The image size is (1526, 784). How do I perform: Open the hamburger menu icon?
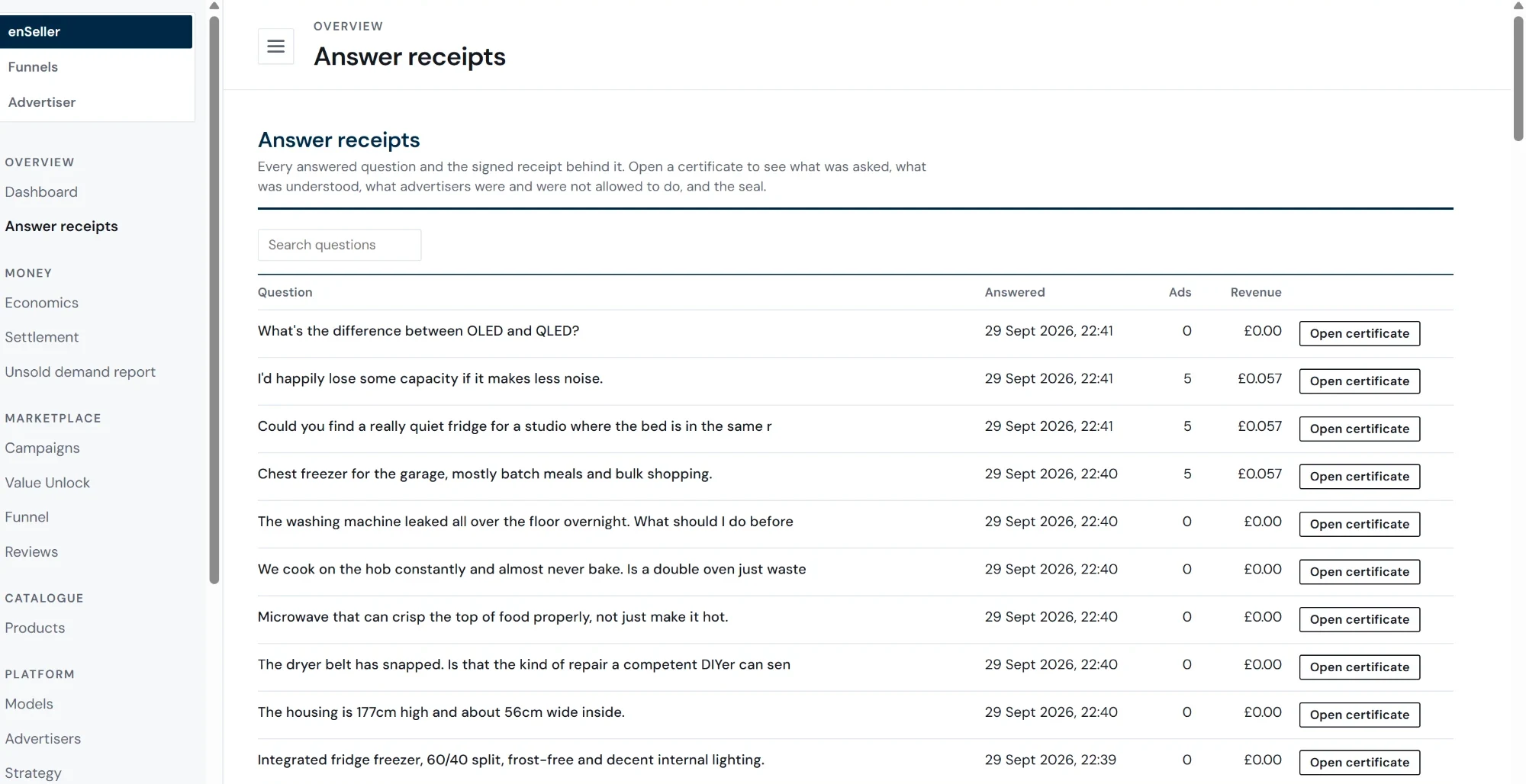tap(275, 47)
